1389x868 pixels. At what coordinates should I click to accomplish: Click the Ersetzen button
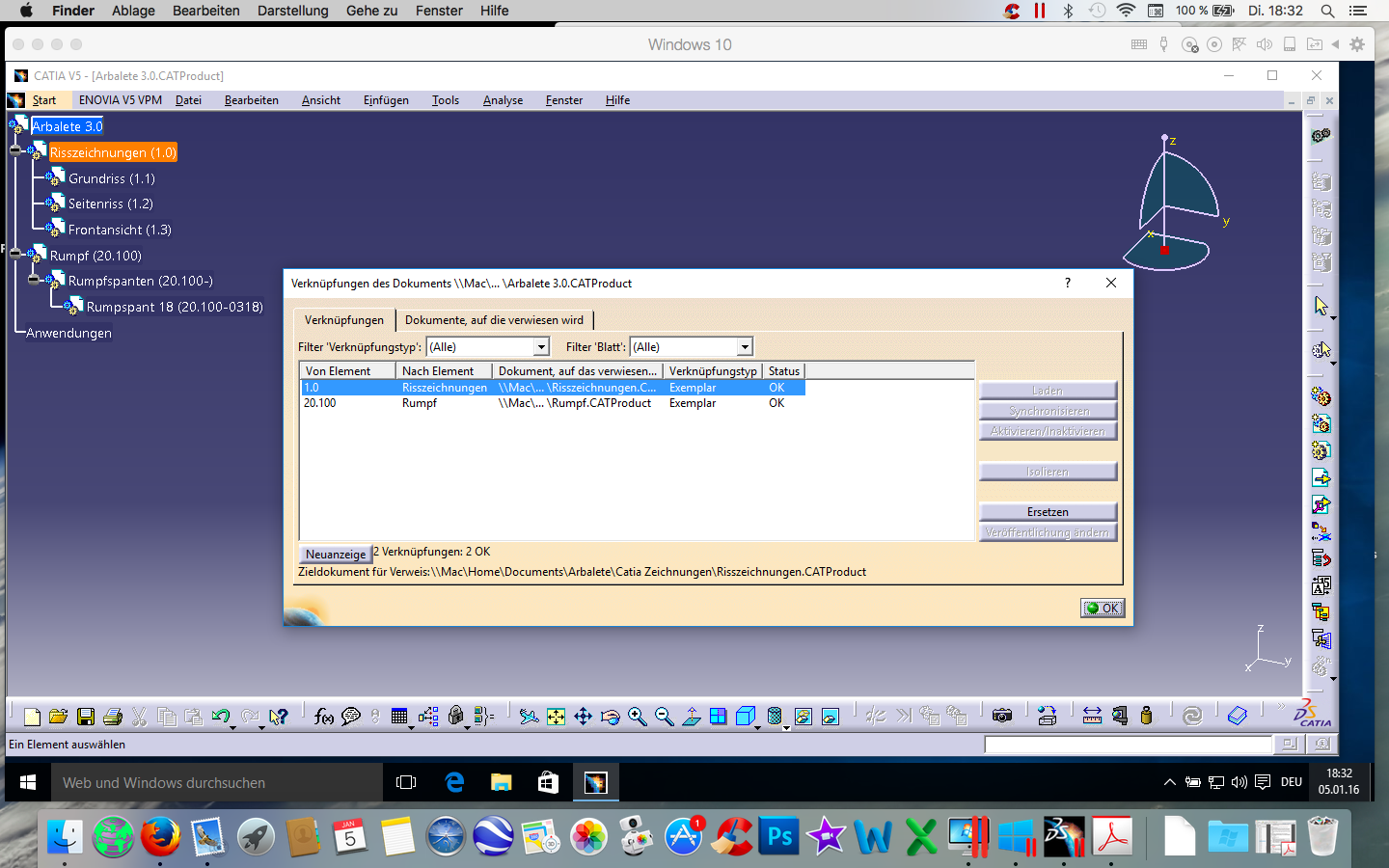1048,512
